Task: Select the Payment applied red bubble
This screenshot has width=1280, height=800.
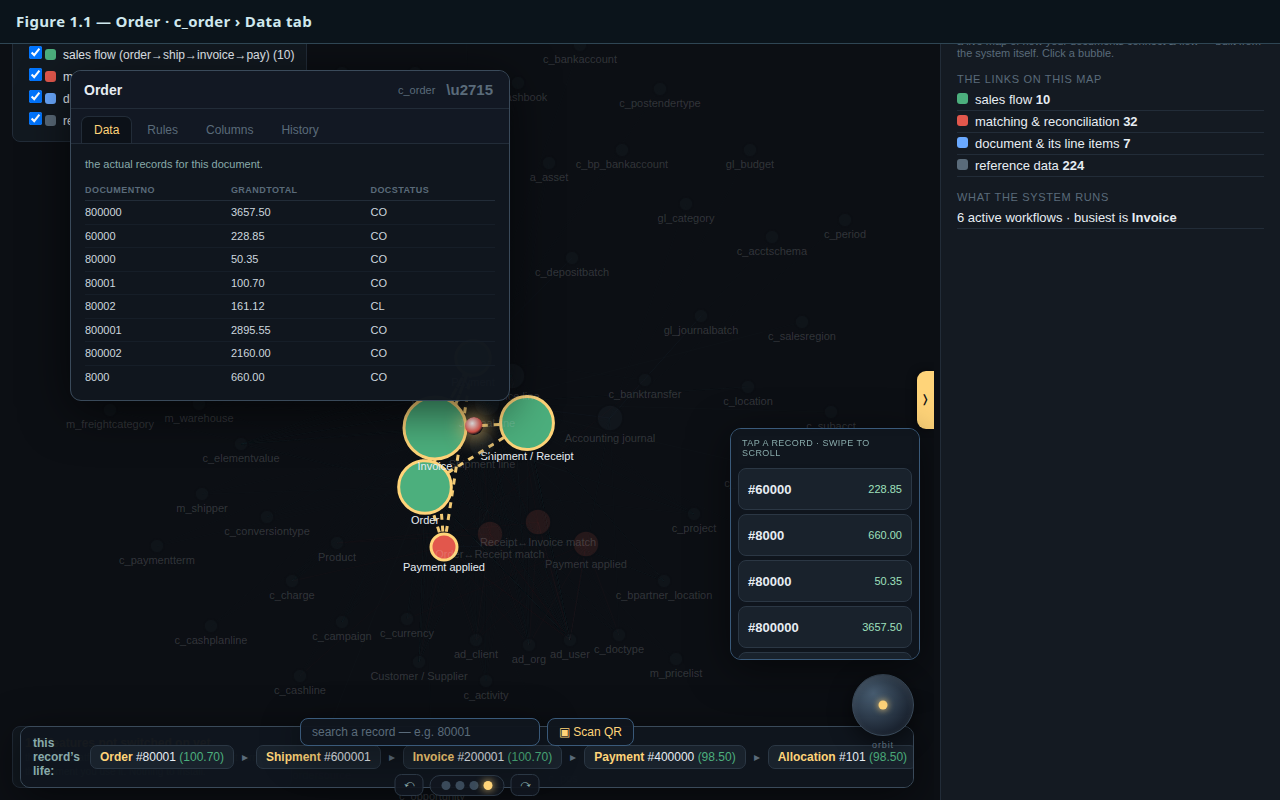Action: pyautogui.click(x=444, y=547)
